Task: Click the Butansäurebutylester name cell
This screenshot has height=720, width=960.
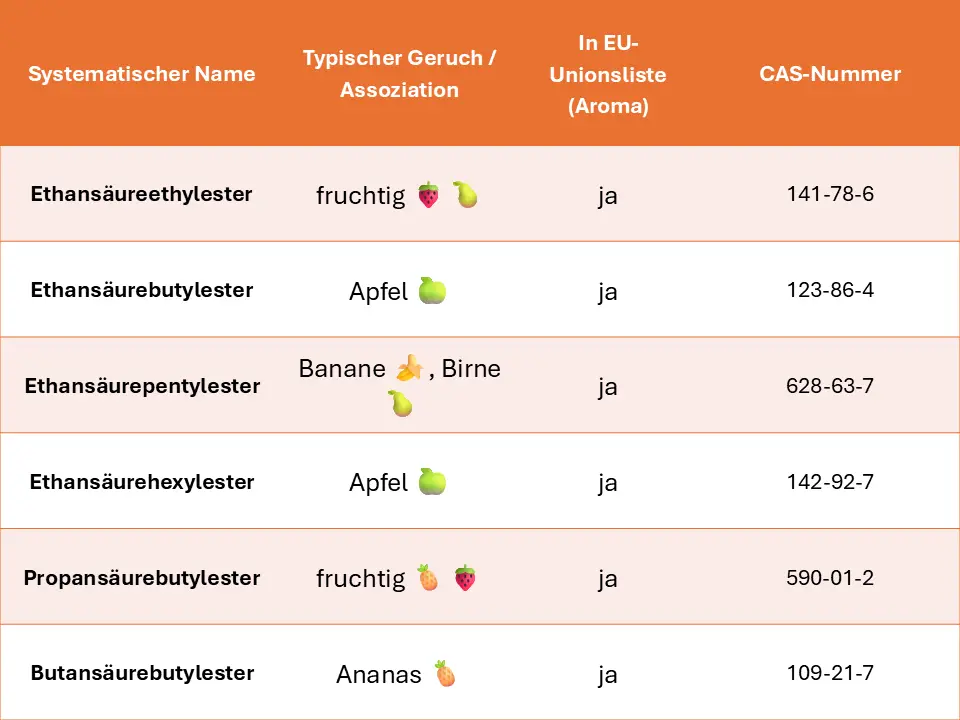Action: tap(141, 673)
